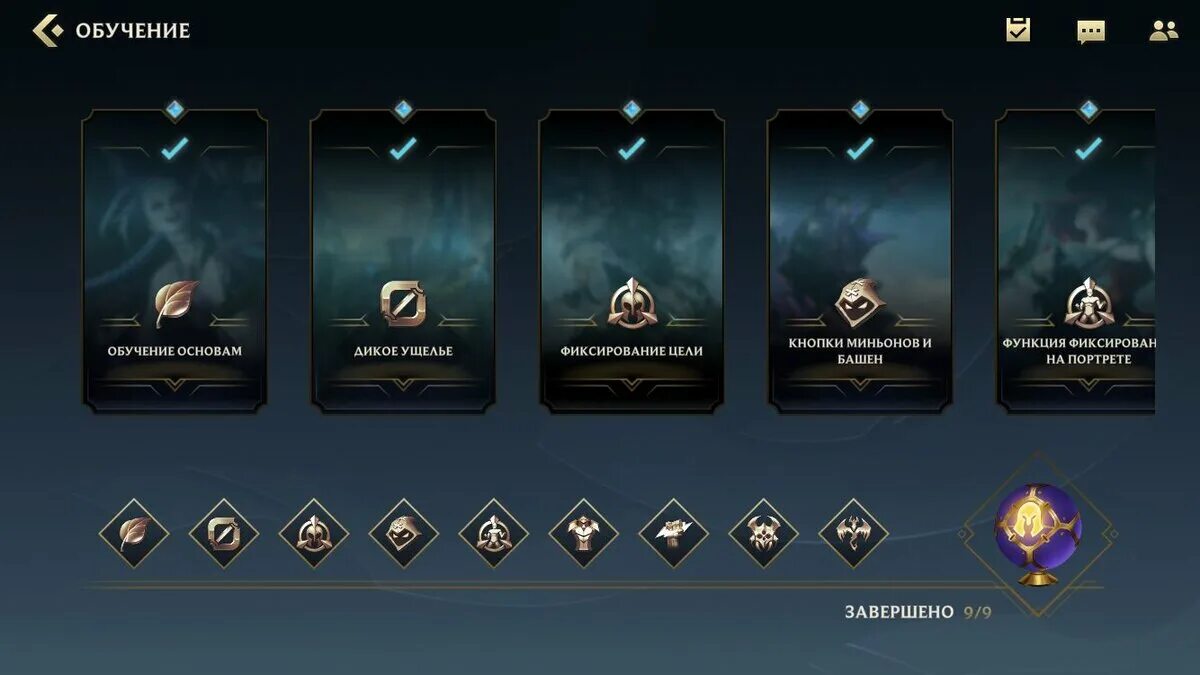Viewport: 1200px width, 675px height.
Task: Select the horned helmet icon in the progress row
Action: pyautogui.click(x=764, y=533)
